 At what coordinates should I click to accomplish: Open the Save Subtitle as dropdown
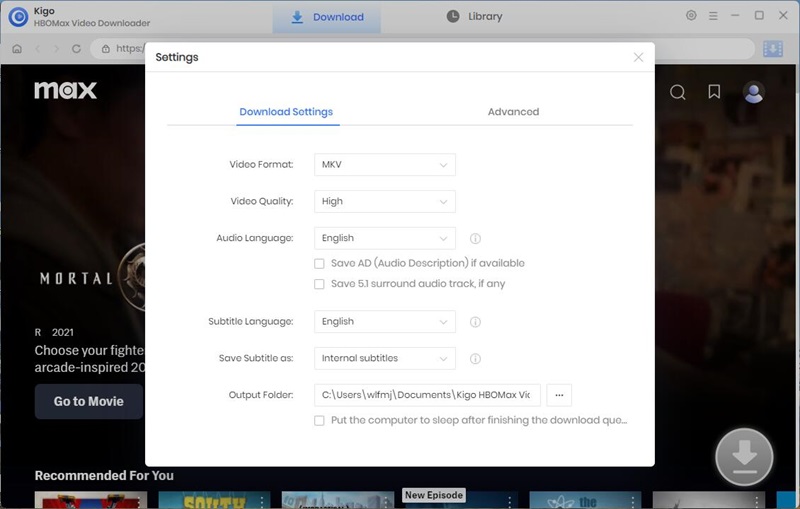coord(385,359)
